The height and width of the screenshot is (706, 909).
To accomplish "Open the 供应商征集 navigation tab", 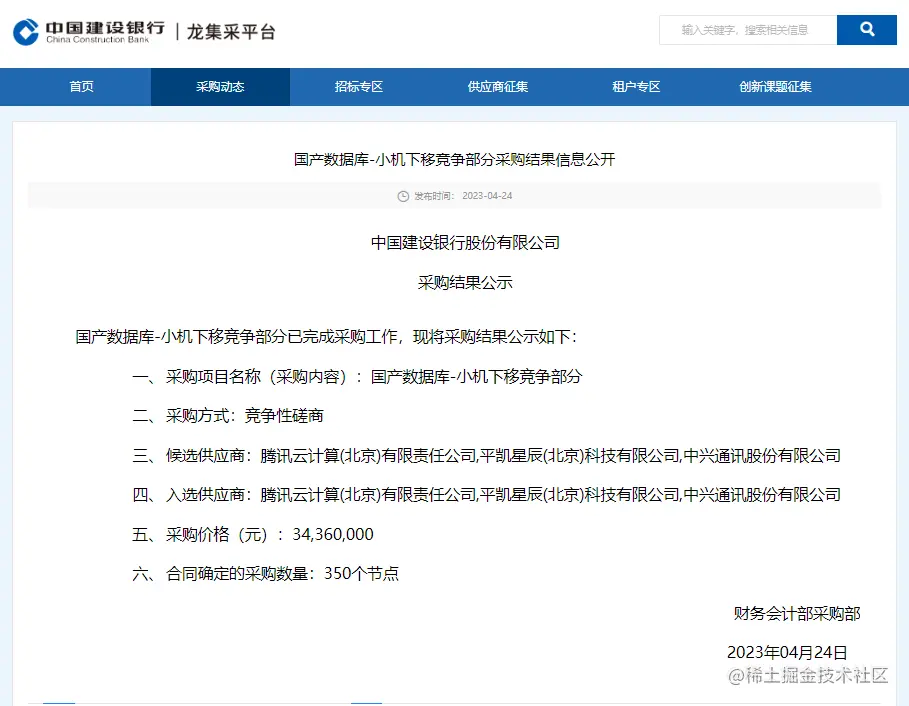I will click(x=497, y=87).
